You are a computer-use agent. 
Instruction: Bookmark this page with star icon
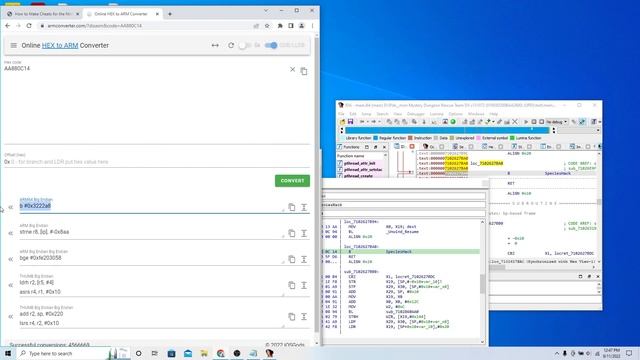[x=267, y=26]
